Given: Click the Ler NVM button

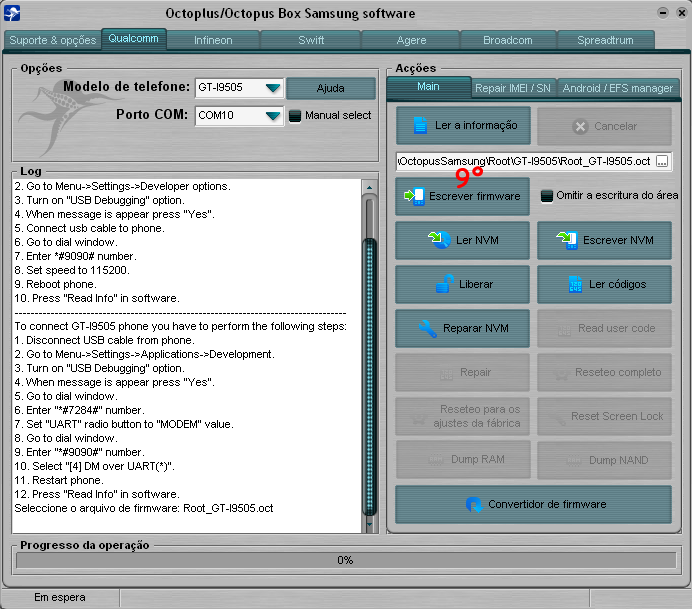Looking at the screenshot, I should (463, 240).
